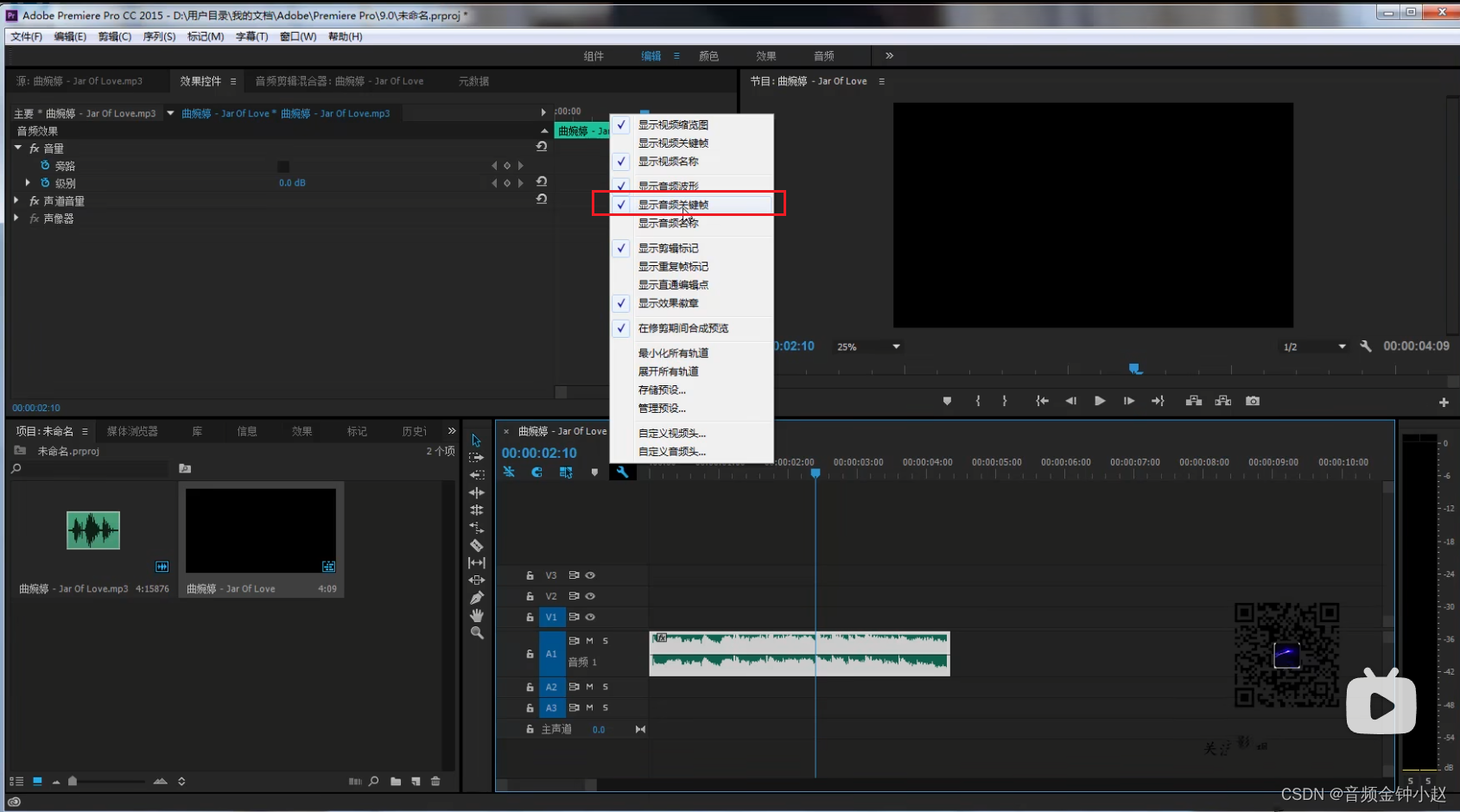The image size is (1460, 812).
Task: Click 自定义音频头... menu item
Action: 691,451
